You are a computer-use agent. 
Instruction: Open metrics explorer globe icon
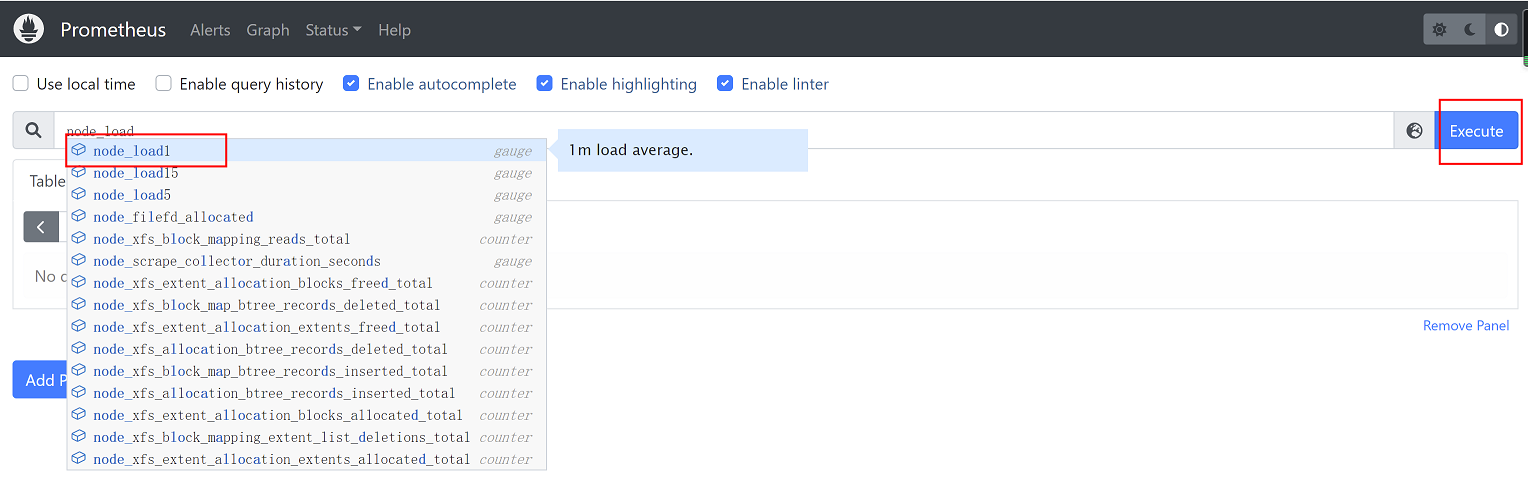pos(1414,131)
